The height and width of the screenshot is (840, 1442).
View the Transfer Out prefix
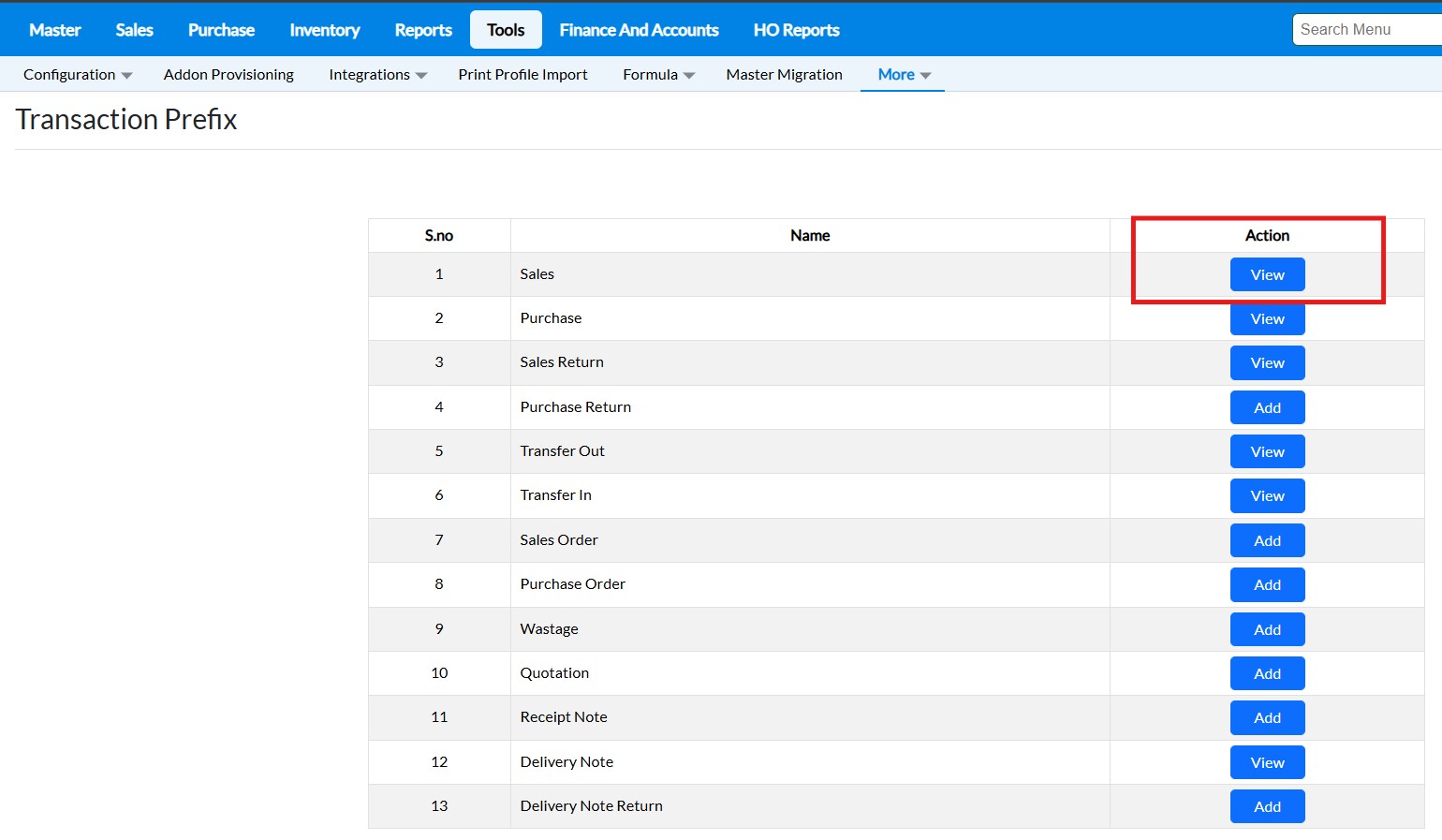click(1267, 451)
